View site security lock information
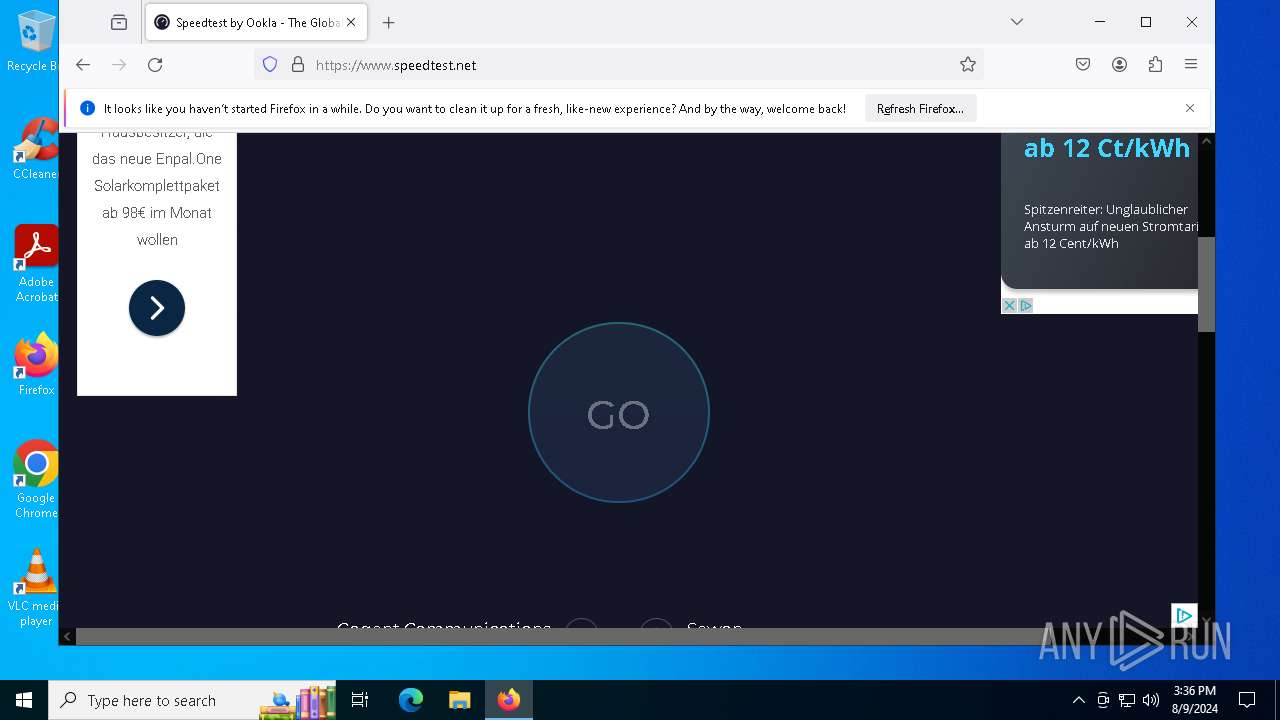 tap(297, 65)
